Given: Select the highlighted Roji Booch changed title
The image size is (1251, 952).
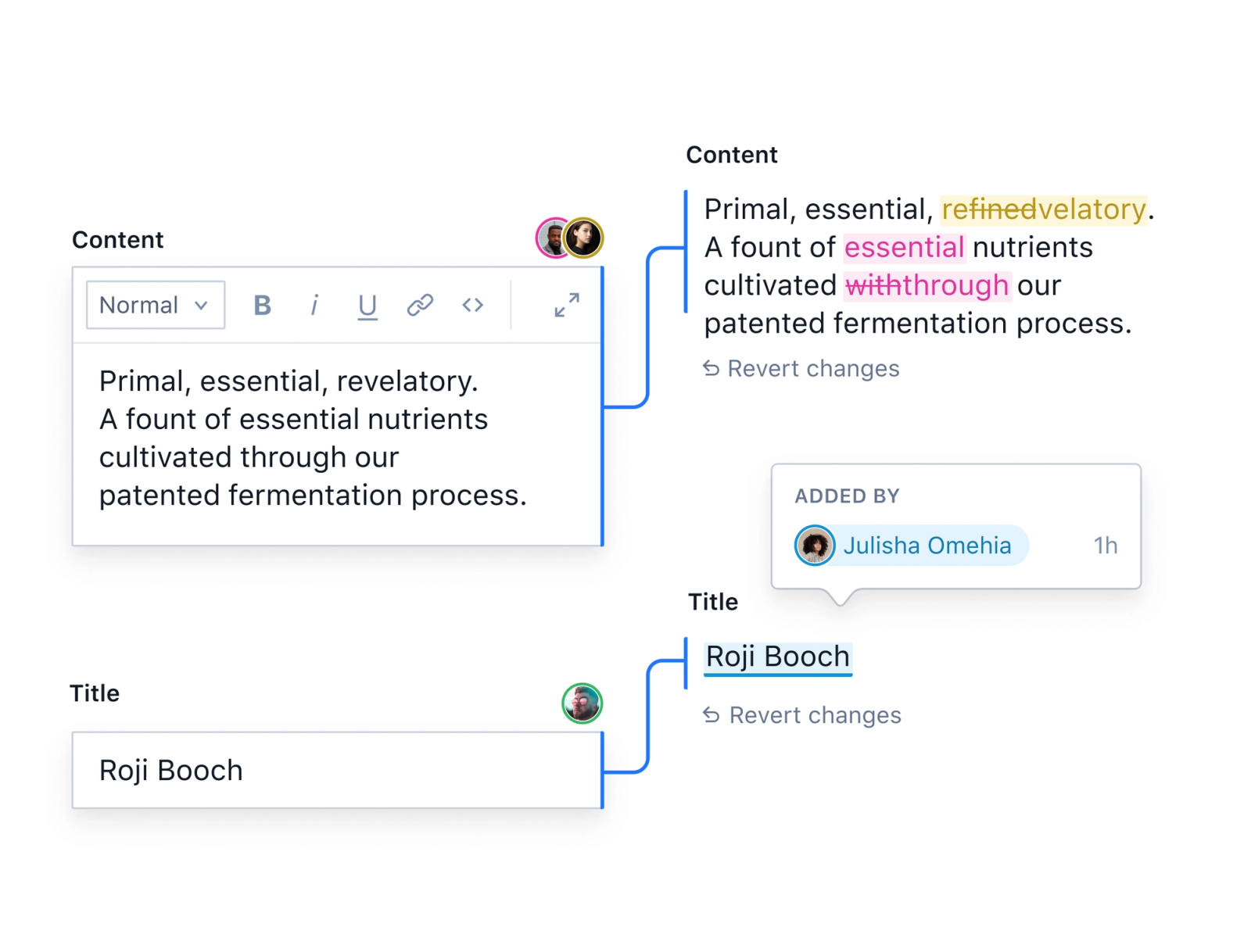Looking at the screenshot, I should tap(778, 657).
